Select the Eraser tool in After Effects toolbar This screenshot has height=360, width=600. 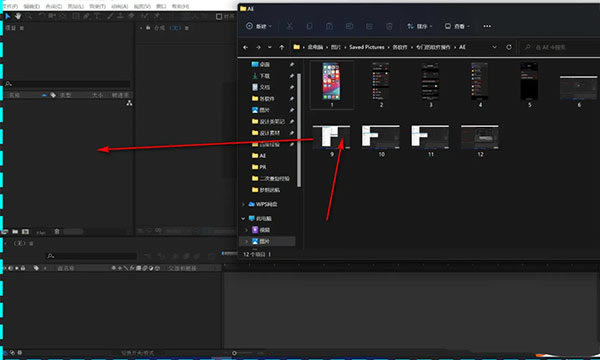point(131,16)
